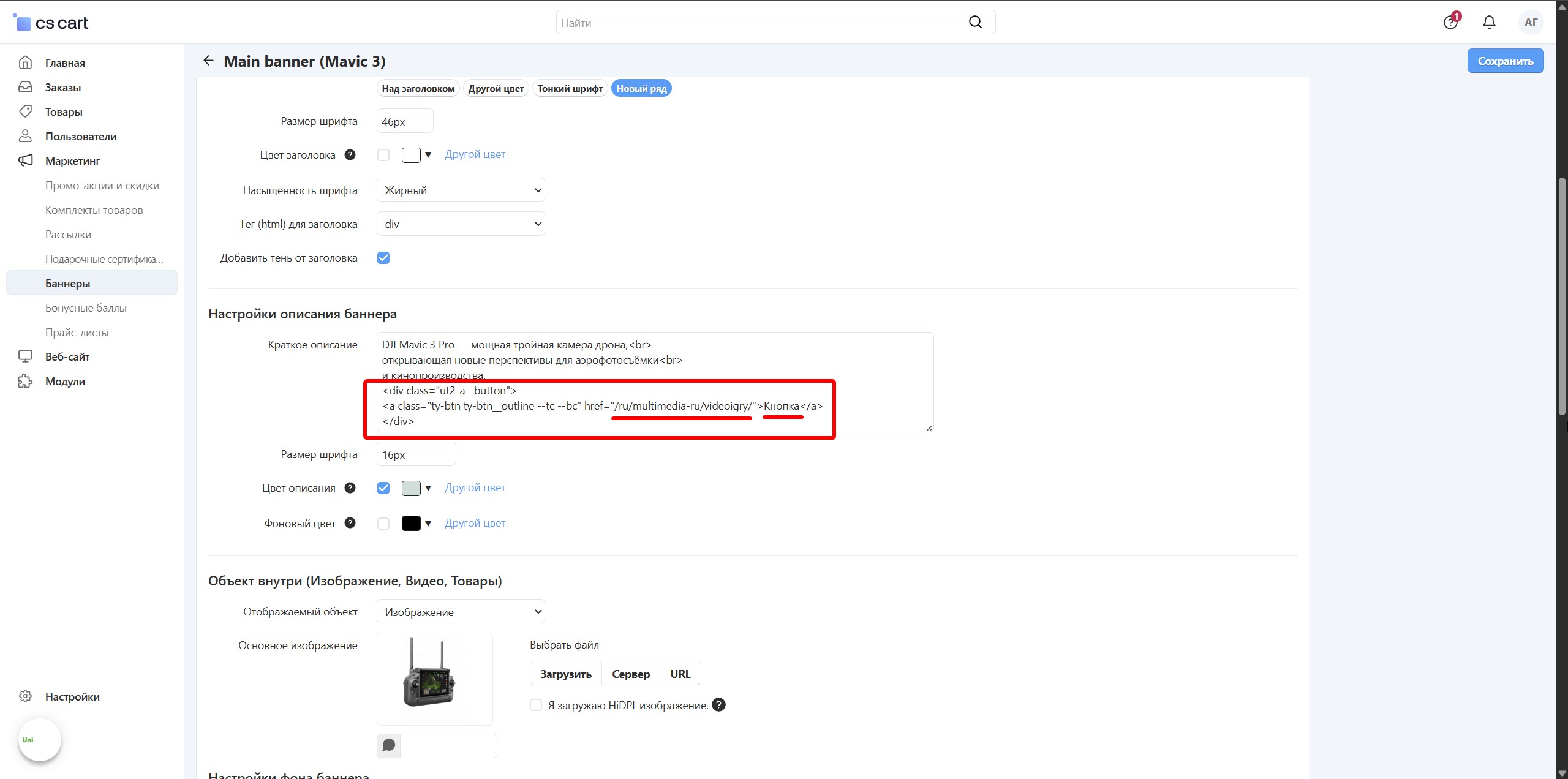Show help tooltip for Цвет описания
The height and width of the screenshot is (779, 1568).
[350, 487]
